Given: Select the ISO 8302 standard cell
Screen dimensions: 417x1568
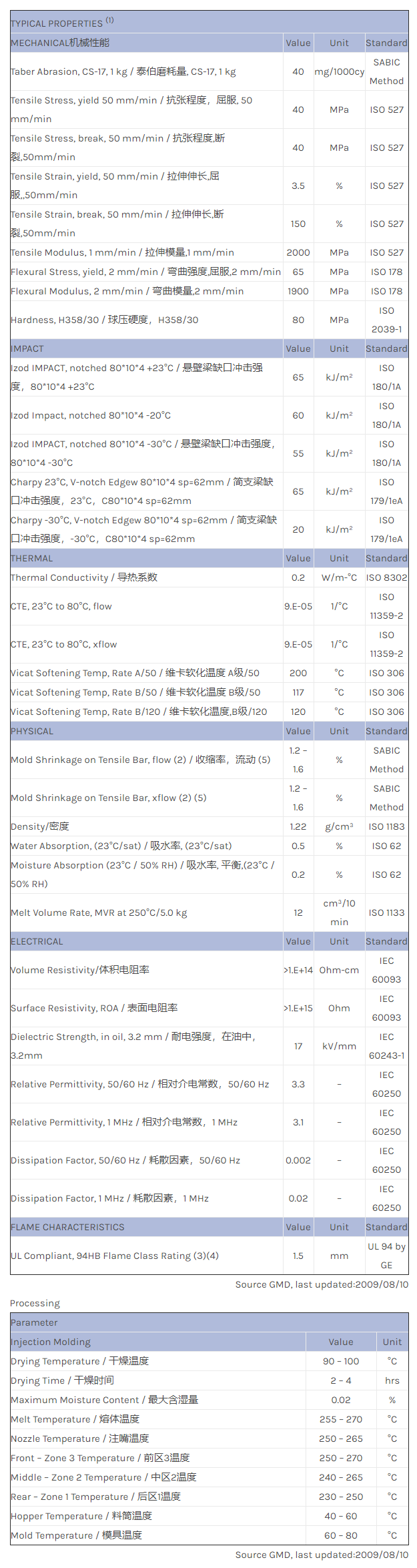Looking at the screenshot, I should (386, 577).
